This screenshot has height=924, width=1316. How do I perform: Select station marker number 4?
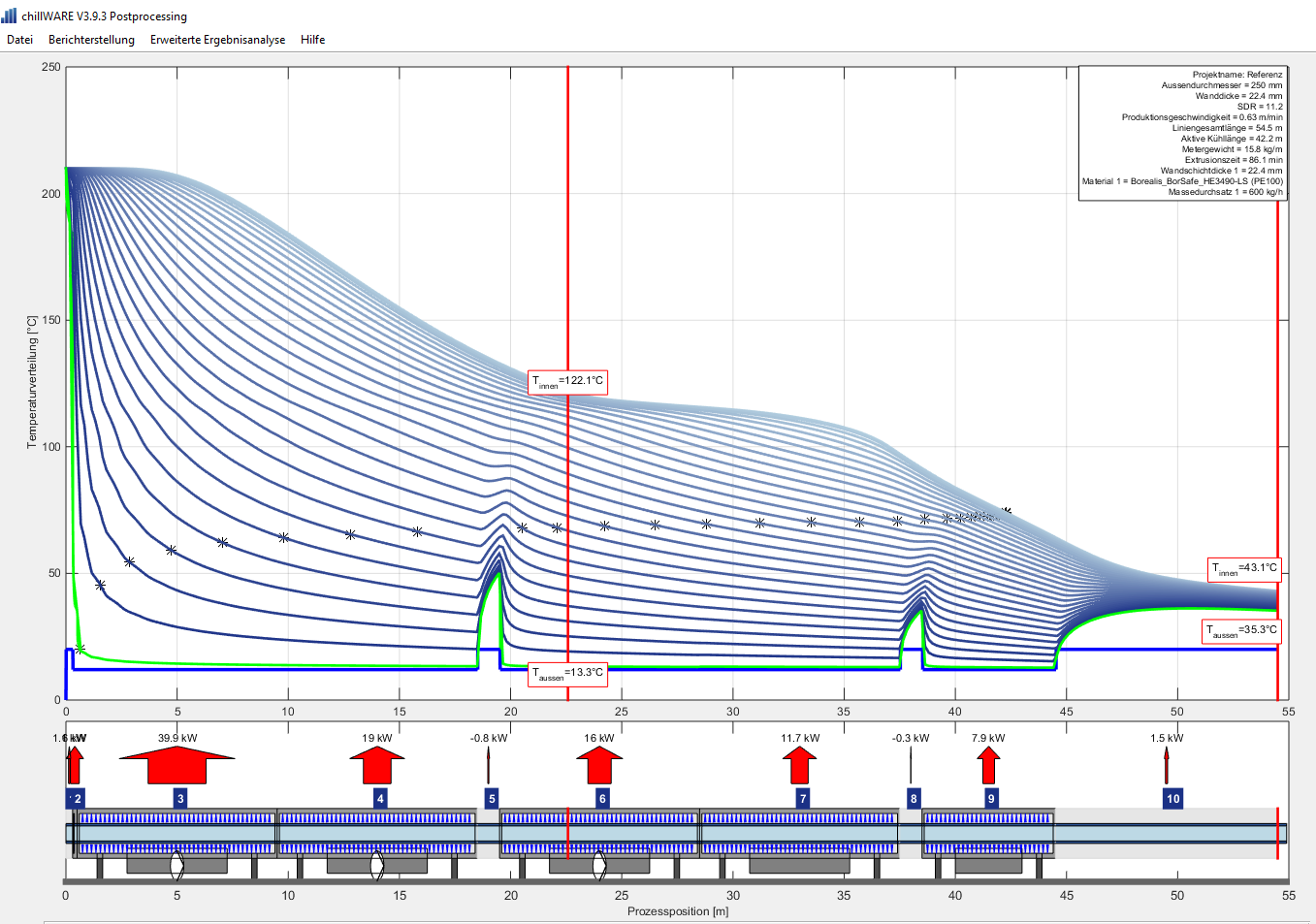point(380,798)
